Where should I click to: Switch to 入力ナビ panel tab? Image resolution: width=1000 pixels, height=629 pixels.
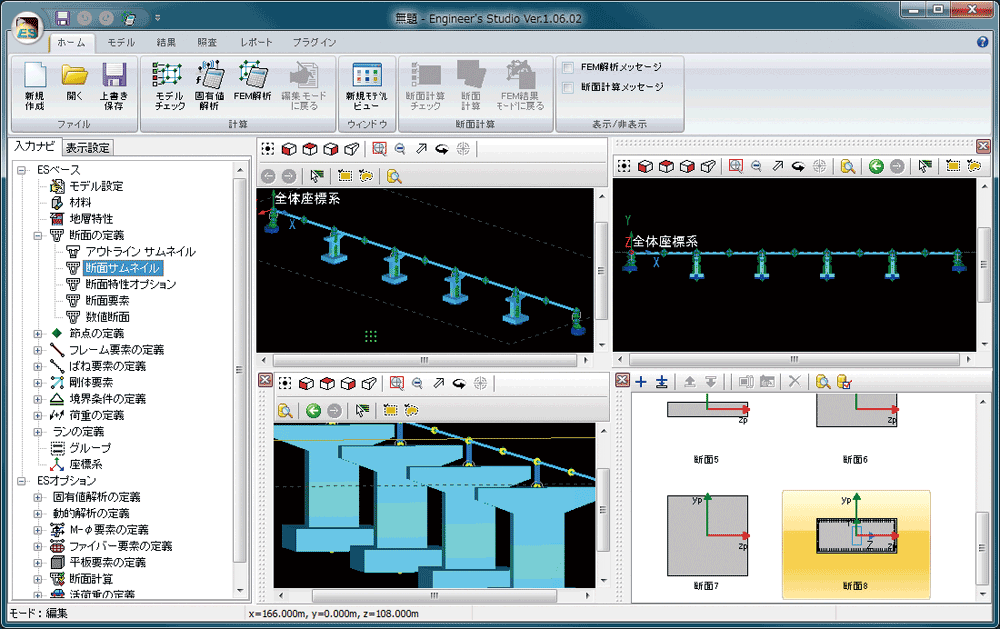[x=35, y=147]
